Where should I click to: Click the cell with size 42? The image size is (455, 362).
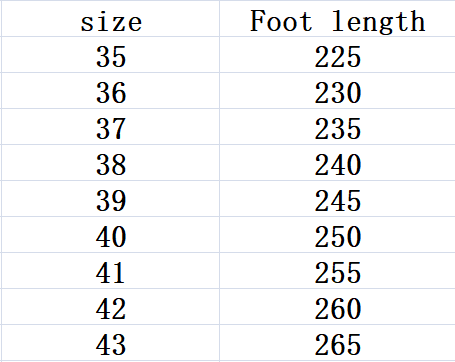[110, 307]
